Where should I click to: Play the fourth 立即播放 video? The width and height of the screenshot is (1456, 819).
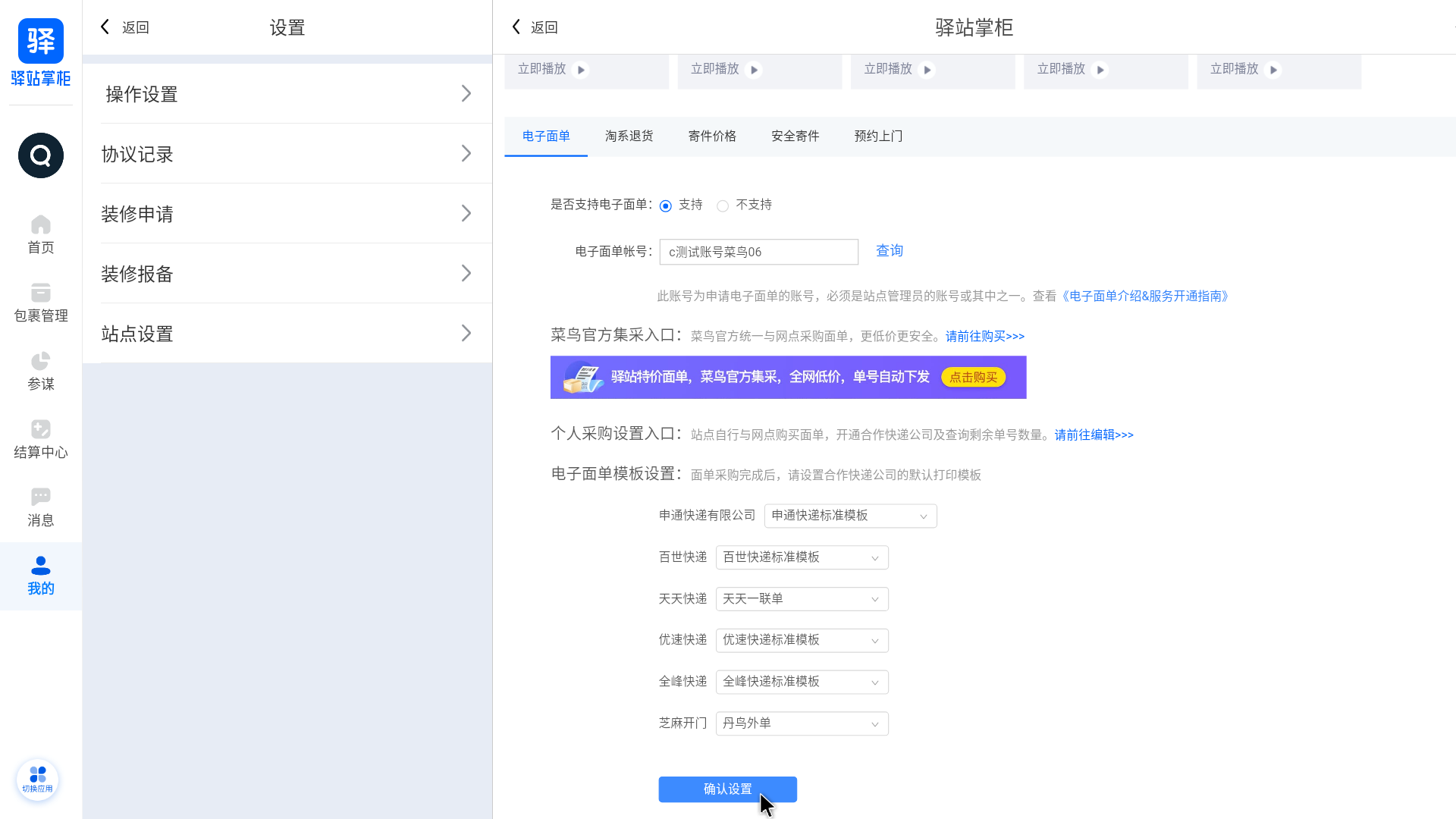pos(1100,70)
